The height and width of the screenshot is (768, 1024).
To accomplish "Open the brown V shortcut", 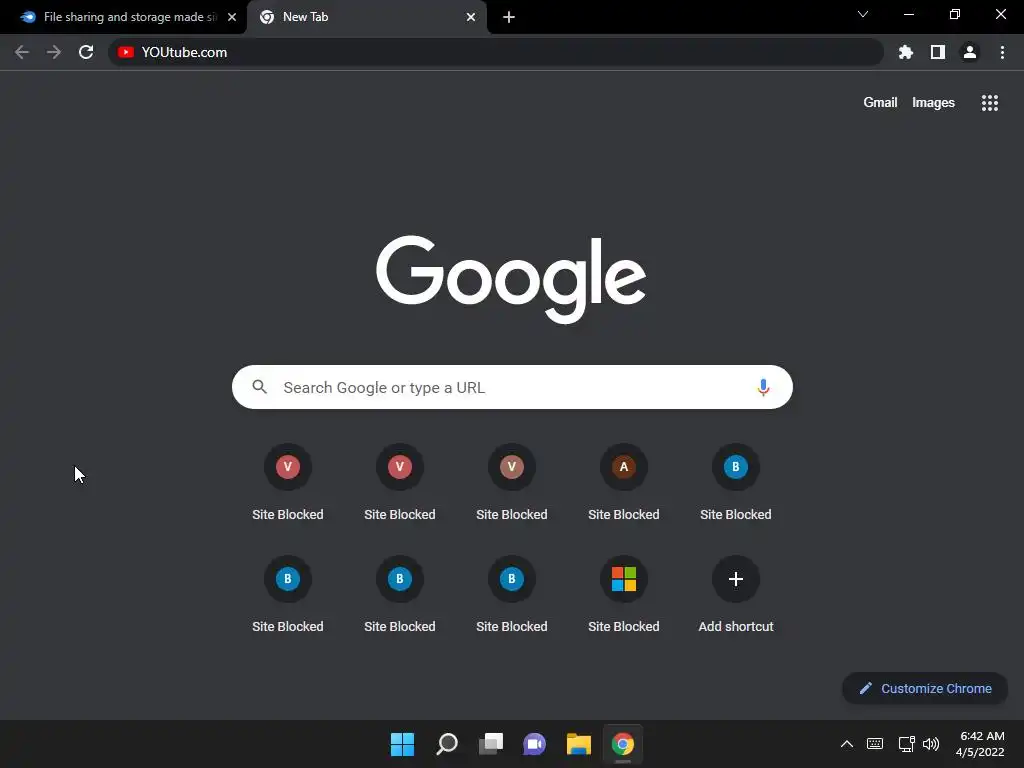I will pos(512,467).
